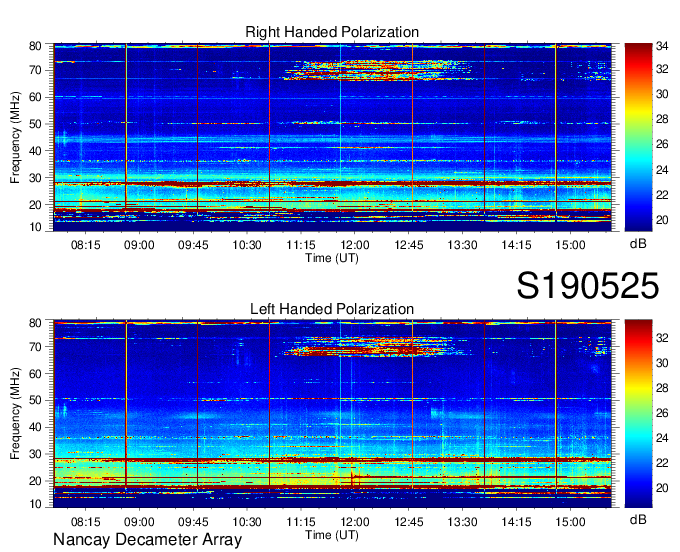Click the 50 MHz tick of Left Handed plot
Viewport: 680px width, 552px height.
(35, 400)
